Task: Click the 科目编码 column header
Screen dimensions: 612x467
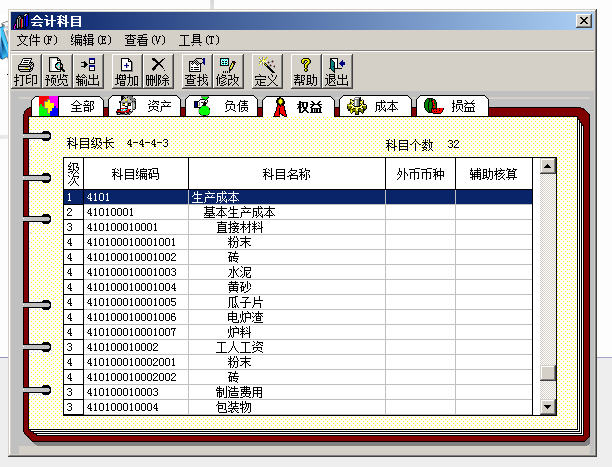Action: click(136, 174)
